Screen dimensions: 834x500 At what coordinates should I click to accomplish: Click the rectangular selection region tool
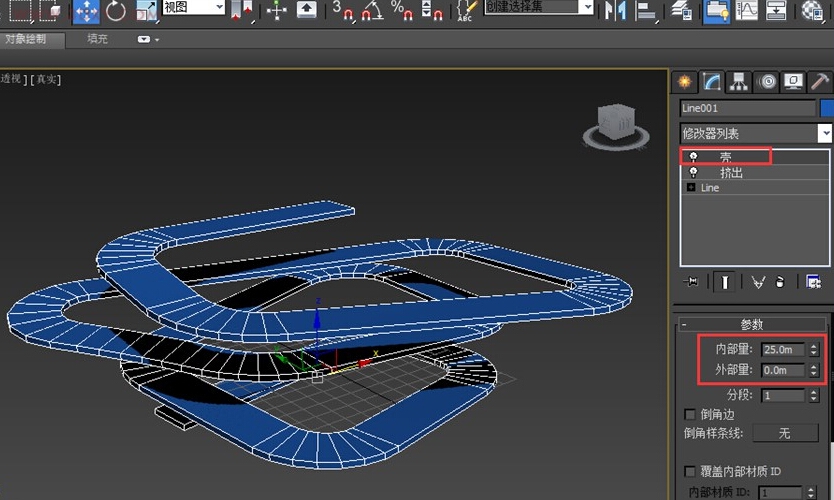pyautogui.click(x=21, y=11)
